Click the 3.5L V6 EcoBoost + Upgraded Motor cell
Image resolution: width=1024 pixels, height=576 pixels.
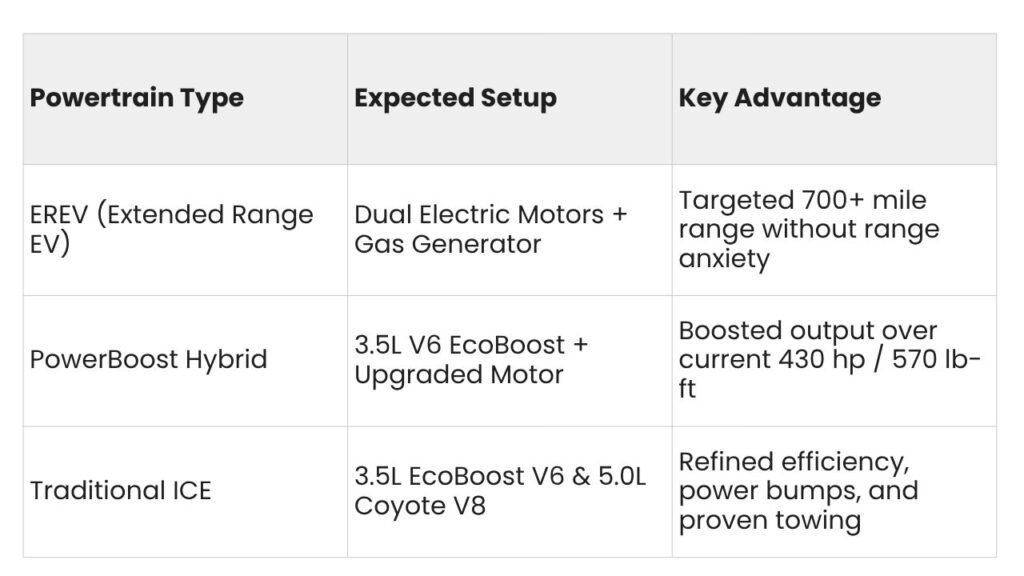tap(510, 361)
